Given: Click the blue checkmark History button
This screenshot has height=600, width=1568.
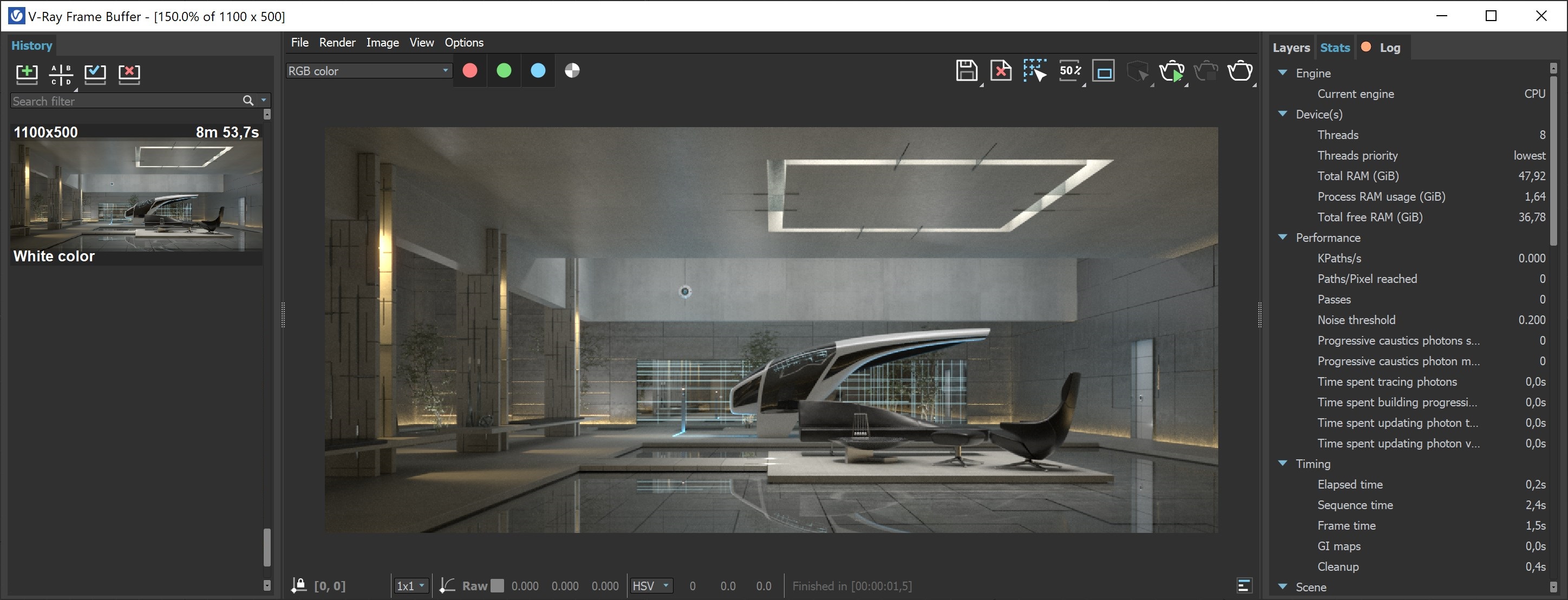Looking at the screenshot, I should tap(94, 74).
